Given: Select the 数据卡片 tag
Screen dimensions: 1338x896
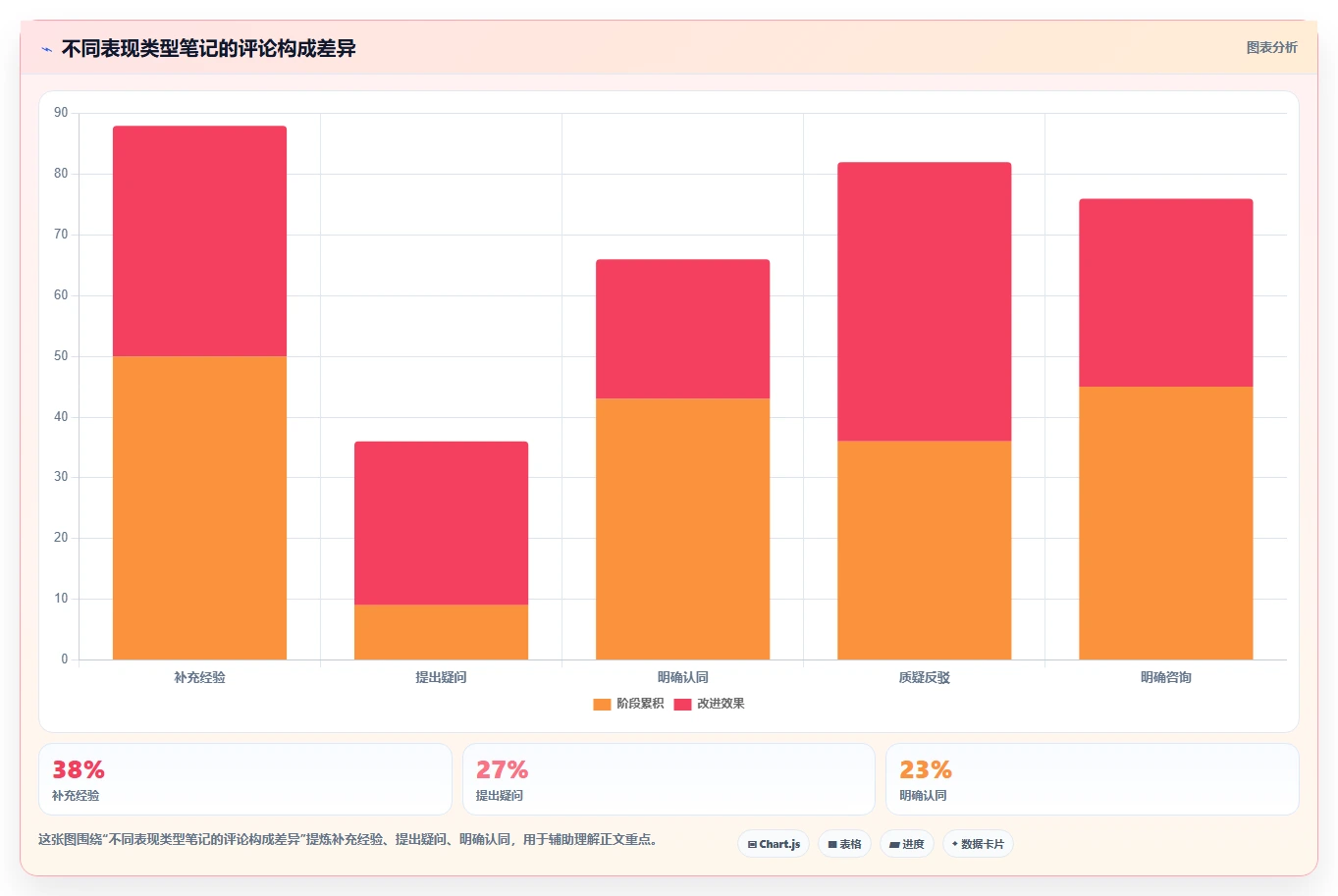Looking at the screenshot, I should [978, 844].
